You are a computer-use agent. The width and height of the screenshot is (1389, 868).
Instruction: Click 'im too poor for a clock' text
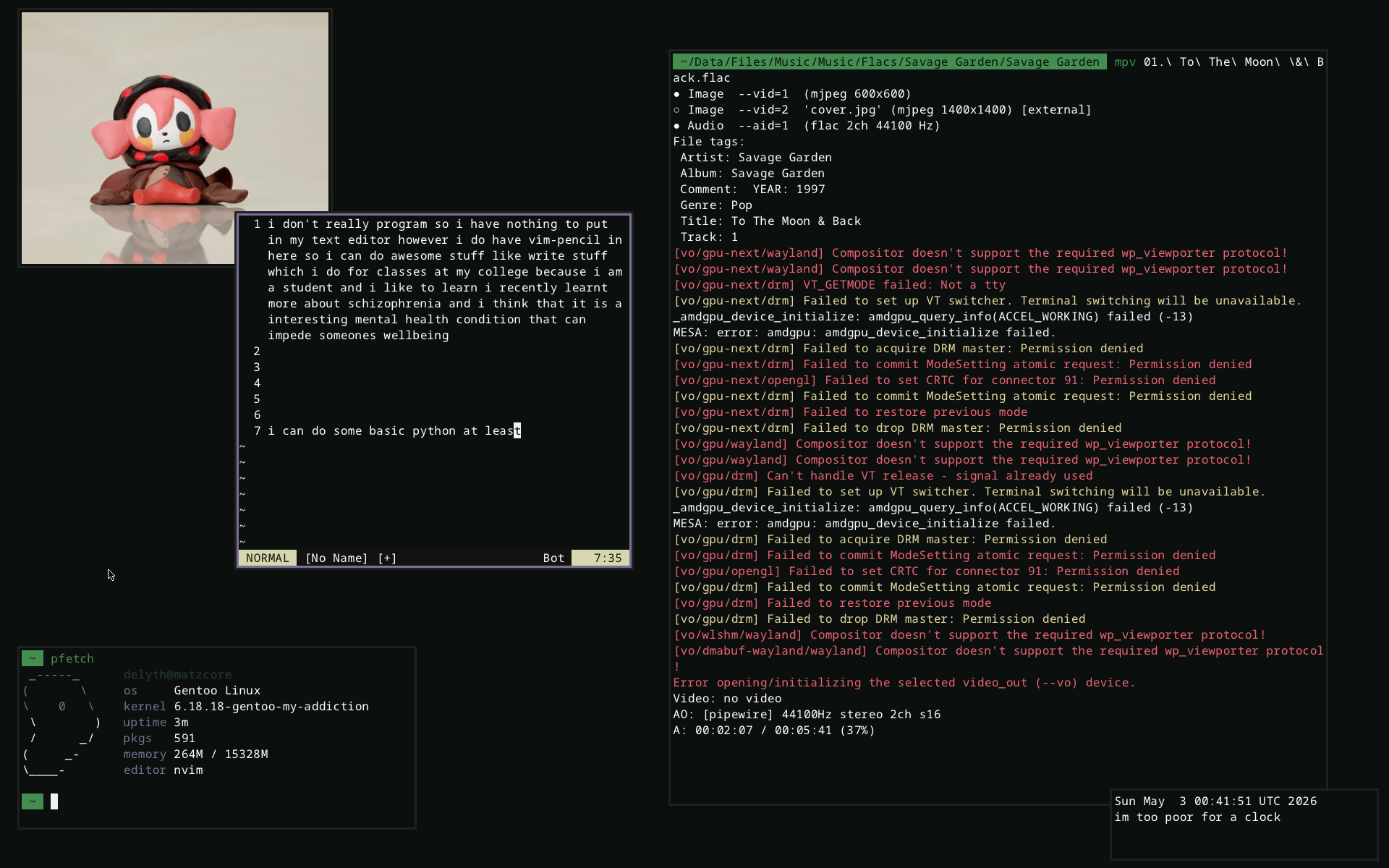[x=1197, y=817]
